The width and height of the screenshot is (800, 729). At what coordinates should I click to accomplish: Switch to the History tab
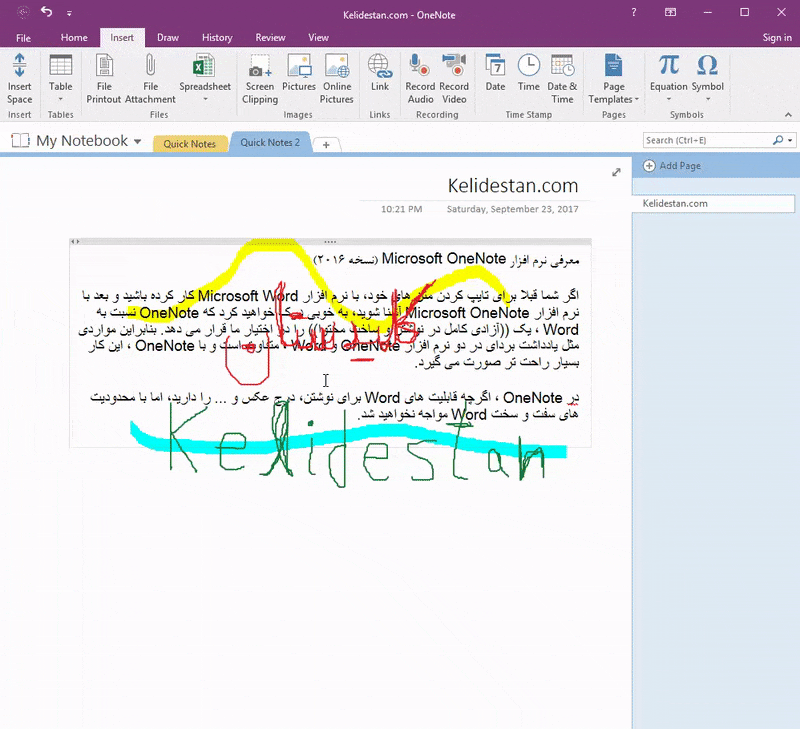click(x=217, y=38)
